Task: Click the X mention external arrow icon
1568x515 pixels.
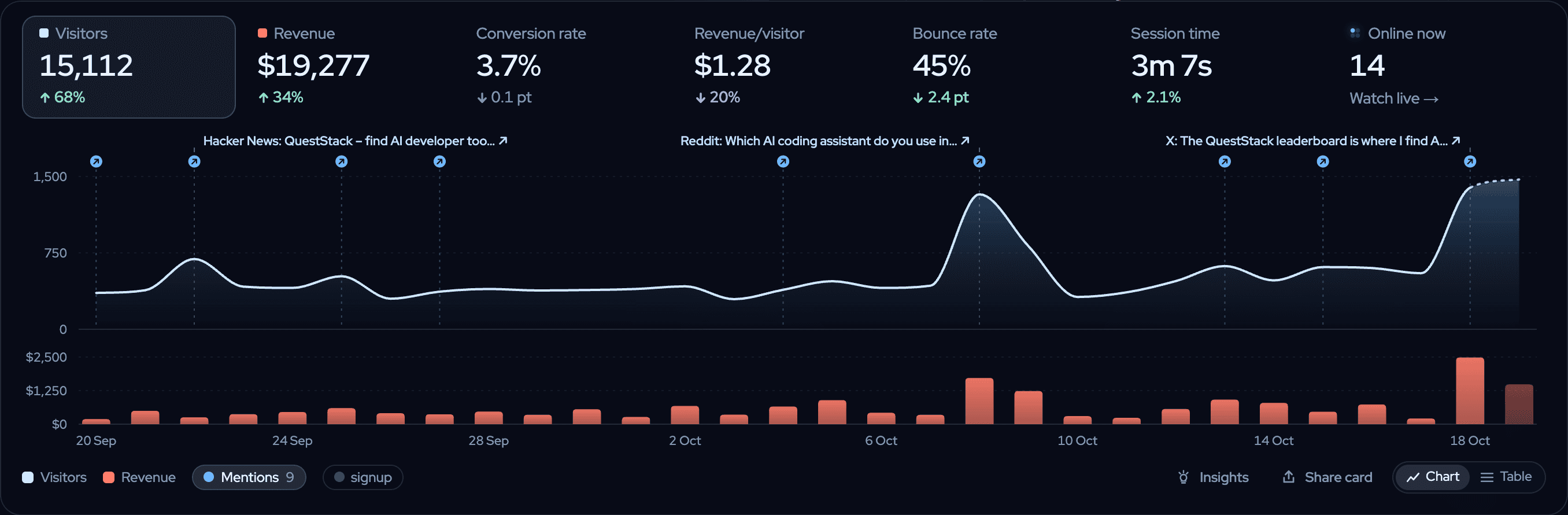Action: [1455, 141]
